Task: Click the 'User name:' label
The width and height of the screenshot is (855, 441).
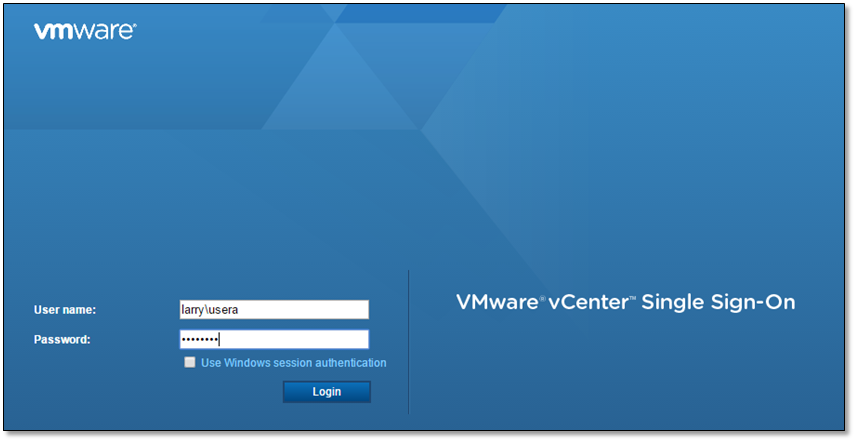Action: pyautogui.click(x=65, y=310)
